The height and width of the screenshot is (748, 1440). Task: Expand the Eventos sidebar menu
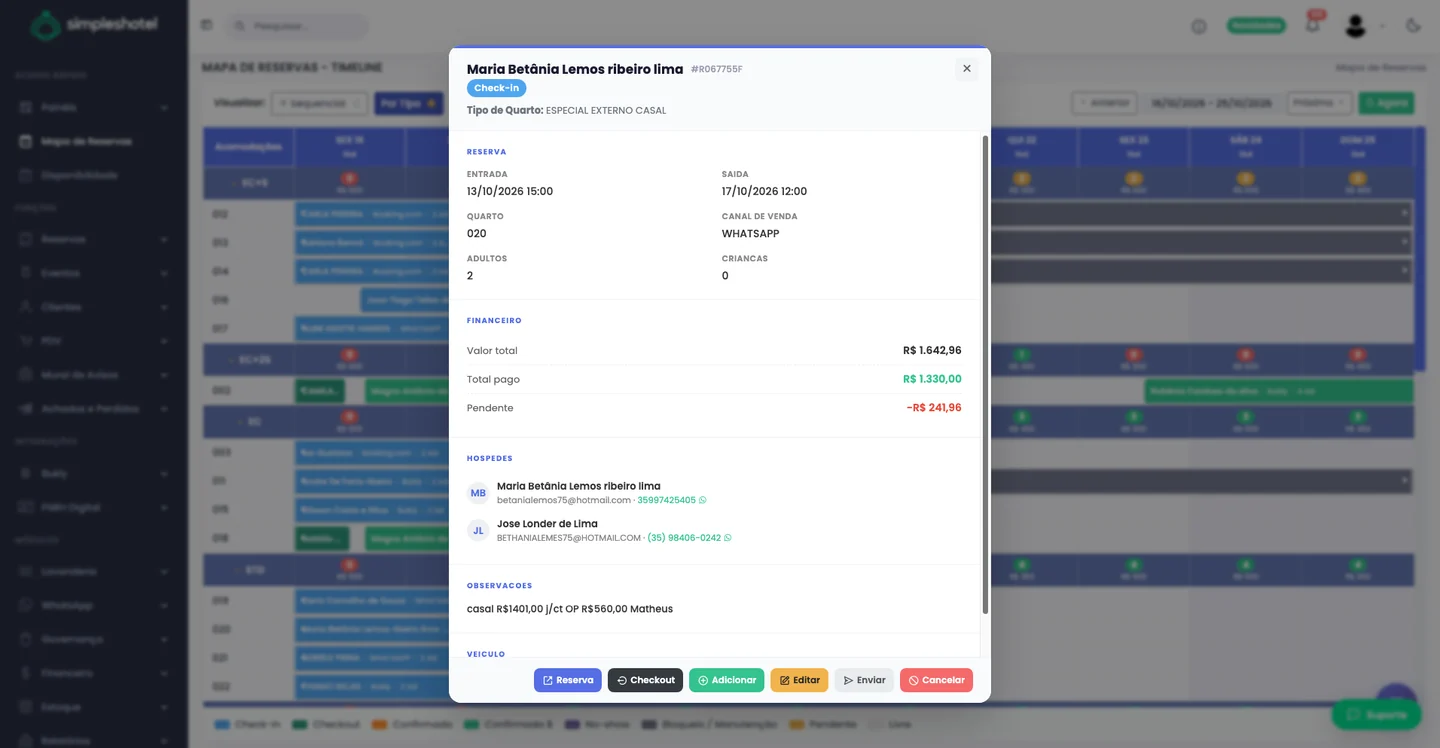pos(94,273)
